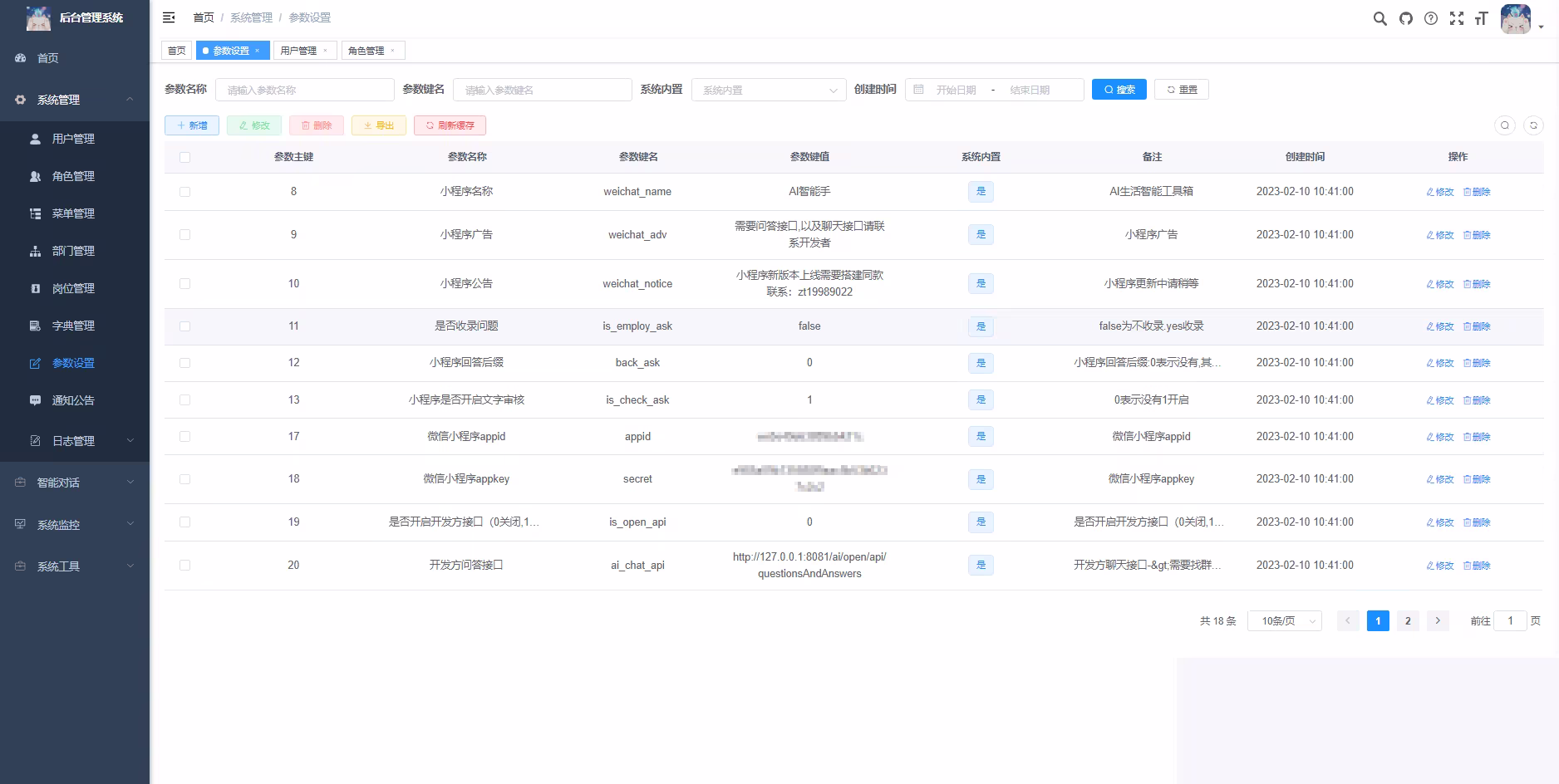Image resolution: width=1559 pixels, height=784 pixels.
Task: Expand the 系统监控 sidebar menu
Action: click(x=75, y=525)
